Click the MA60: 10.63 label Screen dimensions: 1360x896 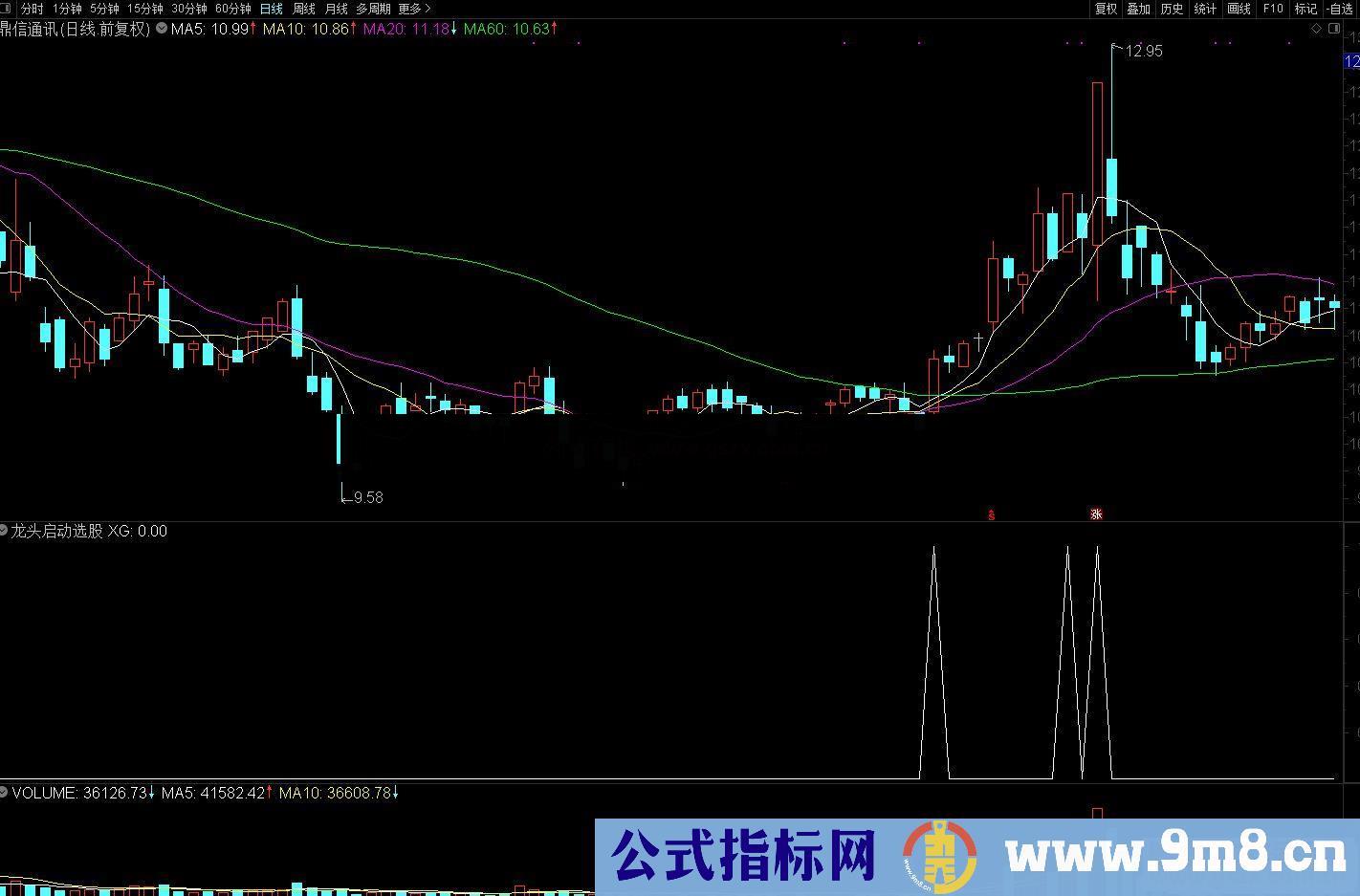pos(510,29)
